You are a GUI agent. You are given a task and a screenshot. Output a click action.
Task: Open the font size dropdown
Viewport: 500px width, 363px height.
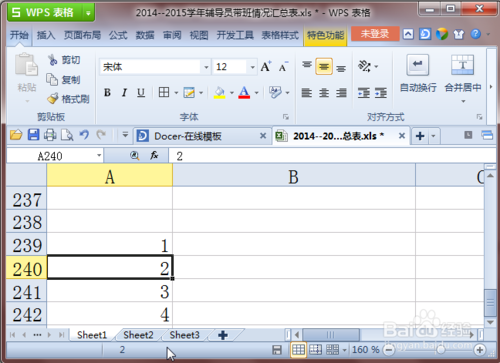[x=252, y=67]
